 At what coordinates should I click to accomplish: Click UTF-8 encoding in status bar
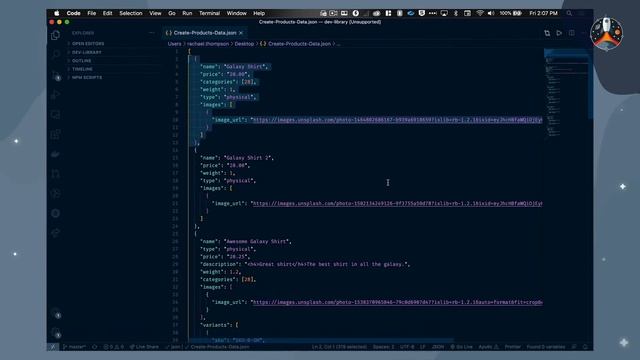pos(407,347)
